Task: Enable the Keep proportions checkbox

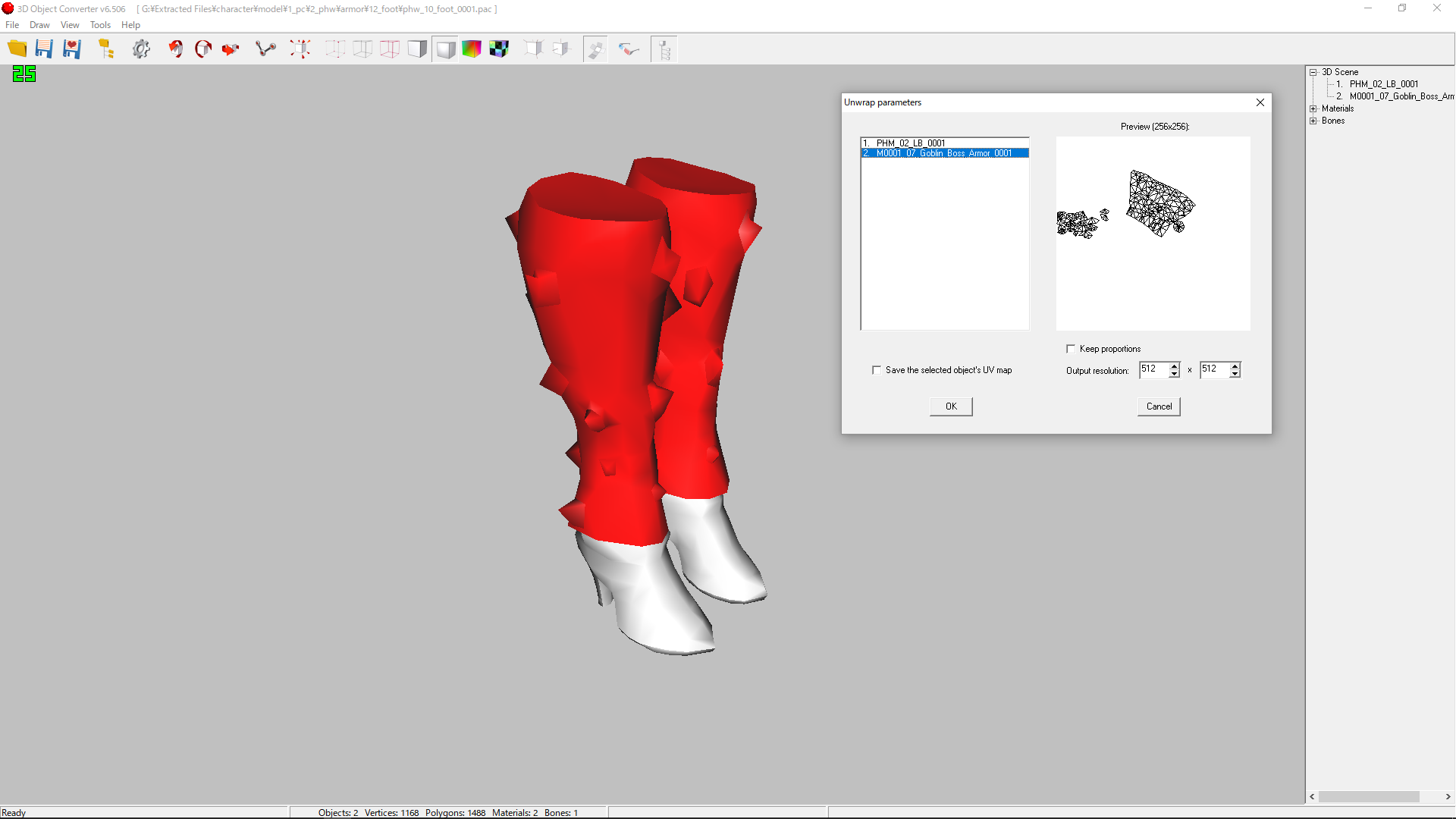Action: point(1071,349)
